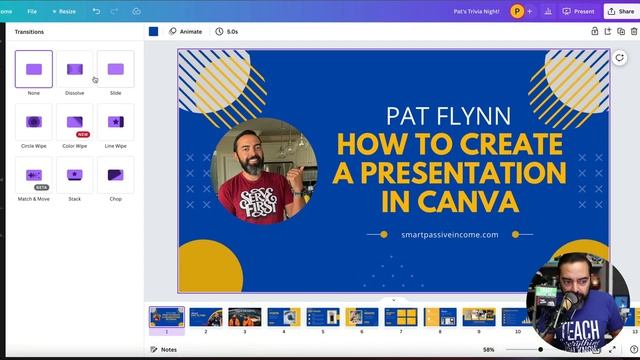Pick the Slide transition
640x360 pixels.
point(116,69)
